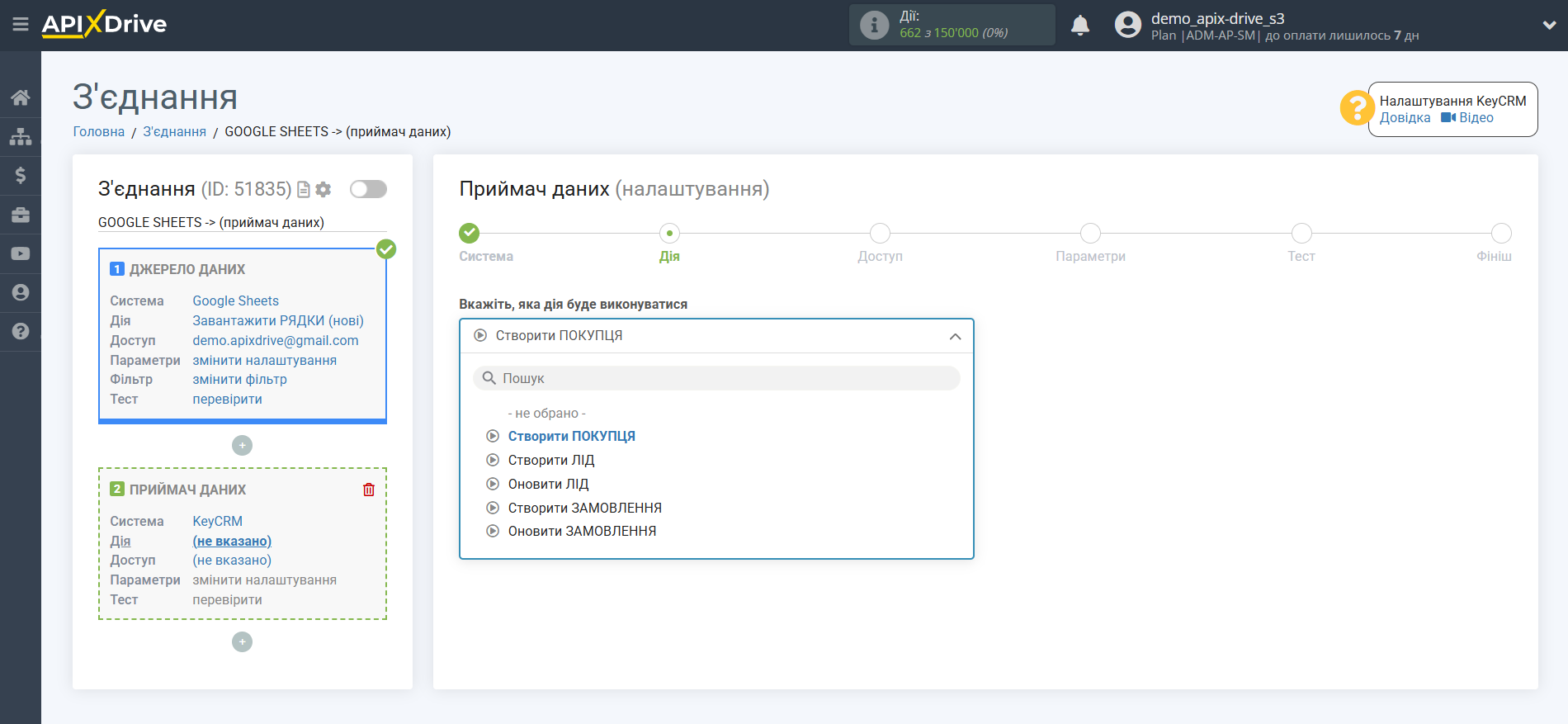Select the '- не обрано -' option
Image resolution: width=1568 pixels, height=724 pixels.
pos(547,413)
